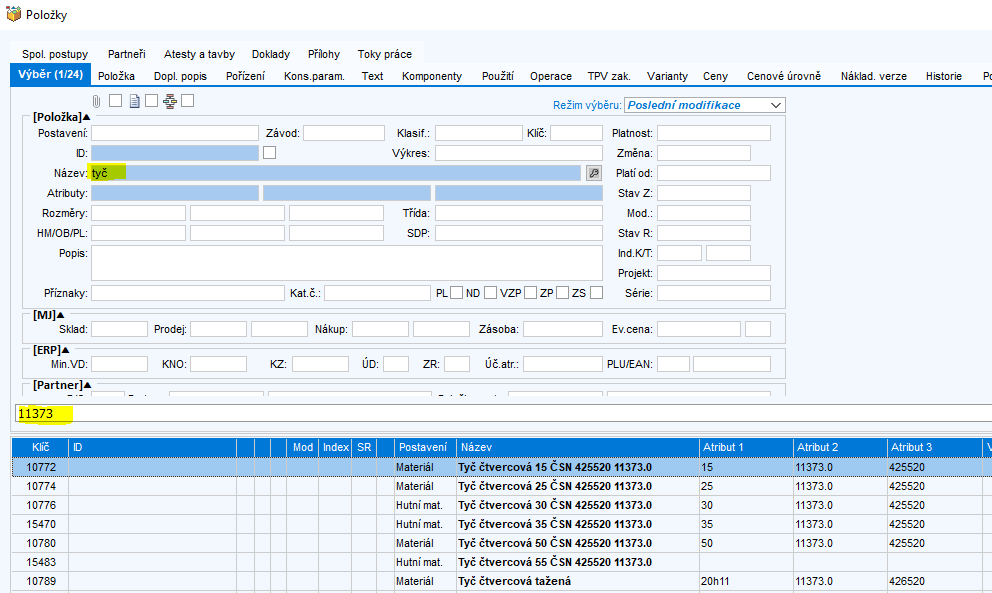The image size is (992, 593).
Task: Click the structure diagram icon
Action: [169, 101]
